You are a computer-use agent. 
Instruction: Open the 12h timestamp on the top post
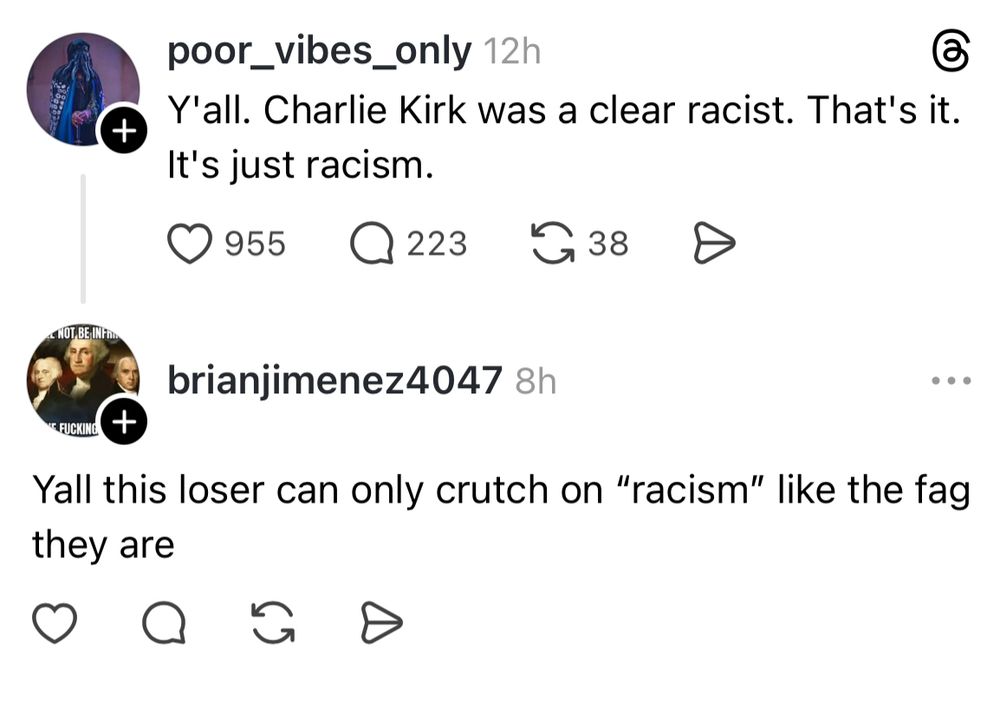click(x=513, y=51)
